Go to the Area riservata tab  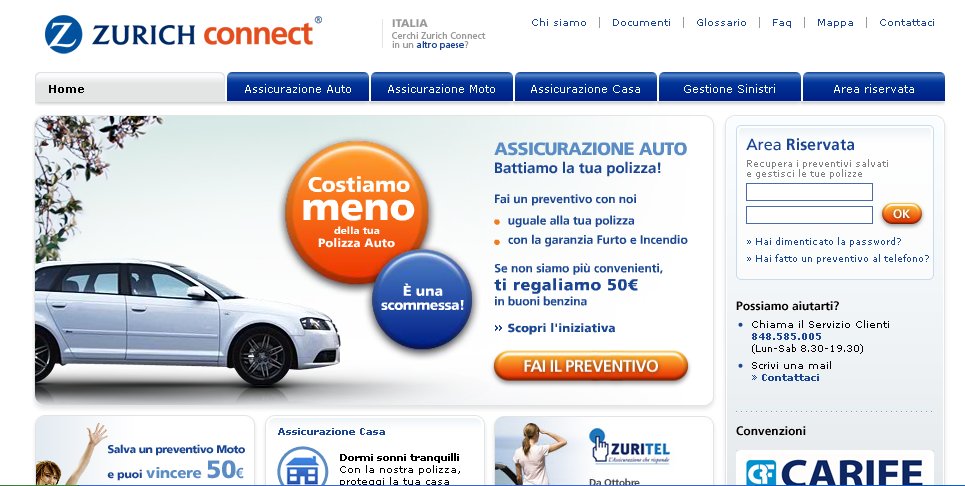(x=873, y=87)
